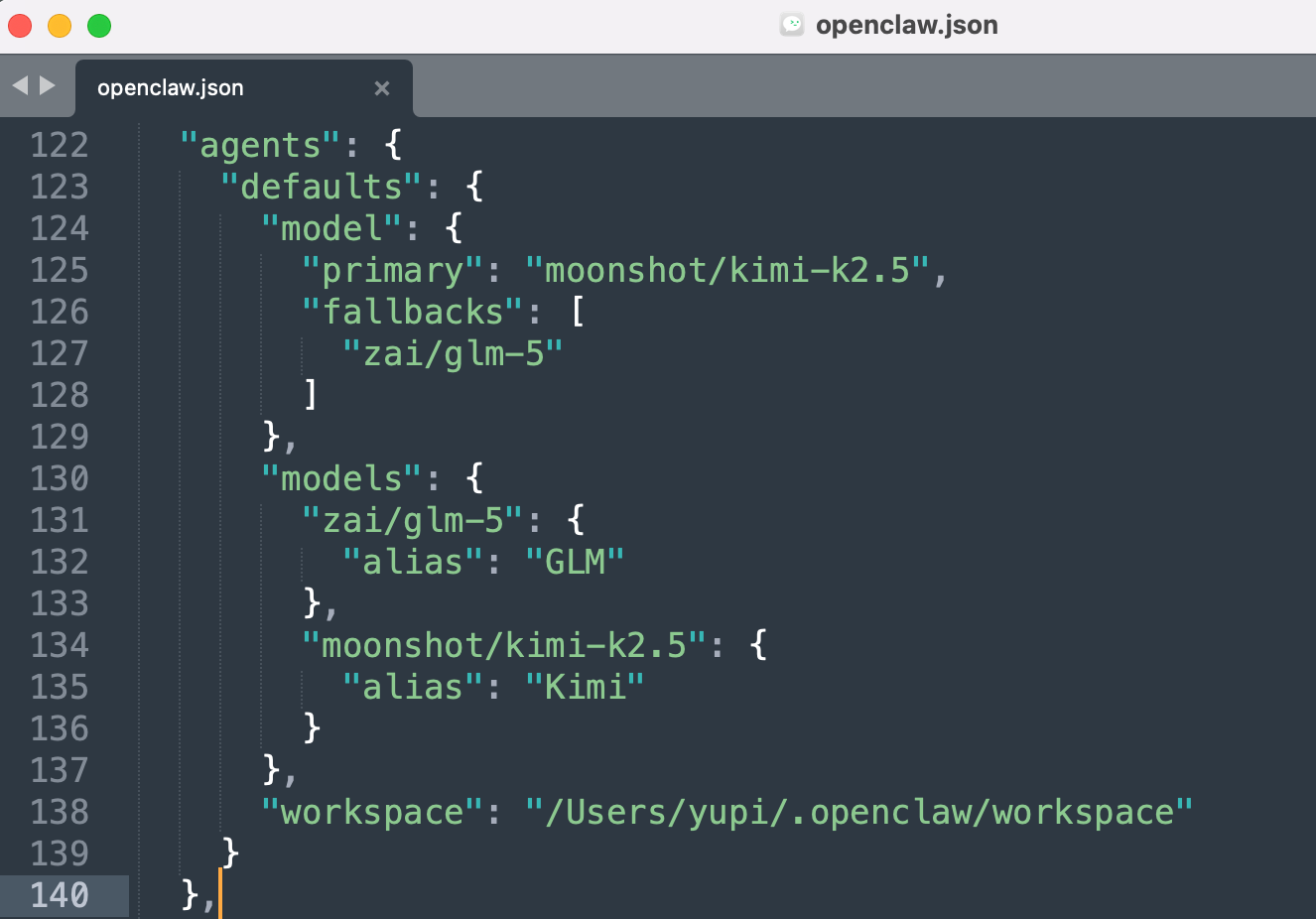The image size is (1316, 919).
Task: Click line number 132 in the gutter
Action: click(60, 562)
